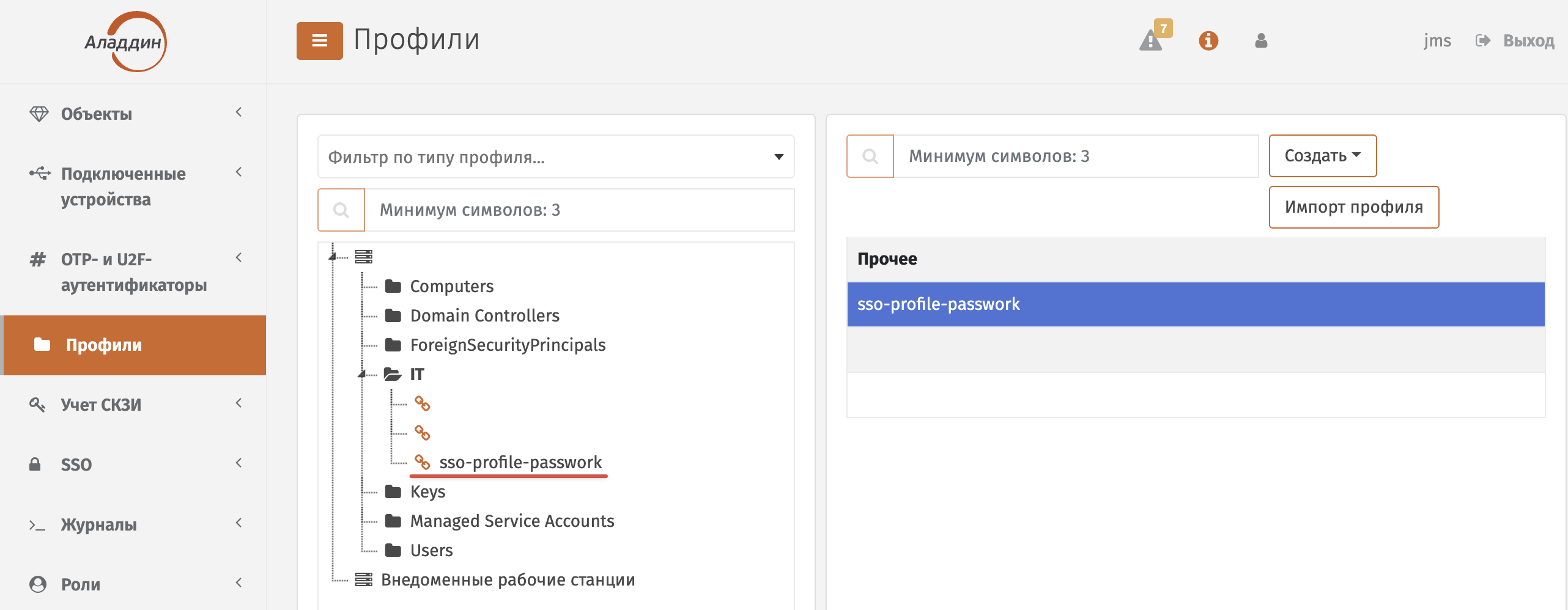This screenshot has width=1568, height=610.
Task: Open the Журналы sidebar menu
Action: (x=133, y=524)
